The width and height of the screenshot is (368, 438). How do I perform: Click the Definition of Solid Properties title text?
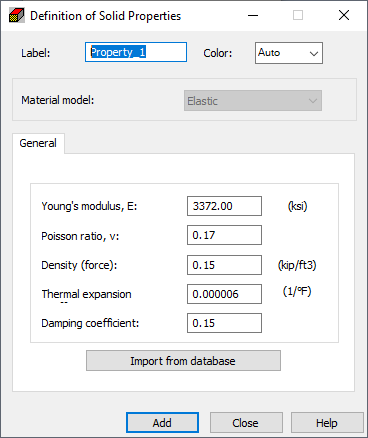(x=105, y=16)
